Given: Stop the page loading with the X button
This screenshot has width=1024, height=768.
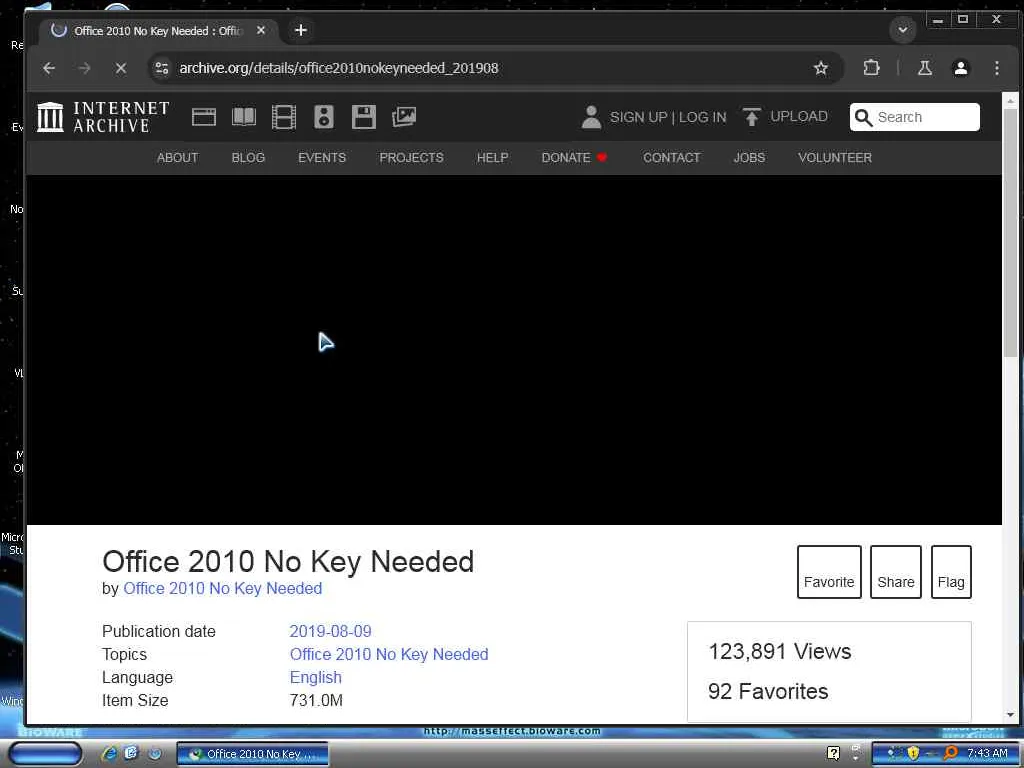Looking at the screenshot, I should 121,68.
